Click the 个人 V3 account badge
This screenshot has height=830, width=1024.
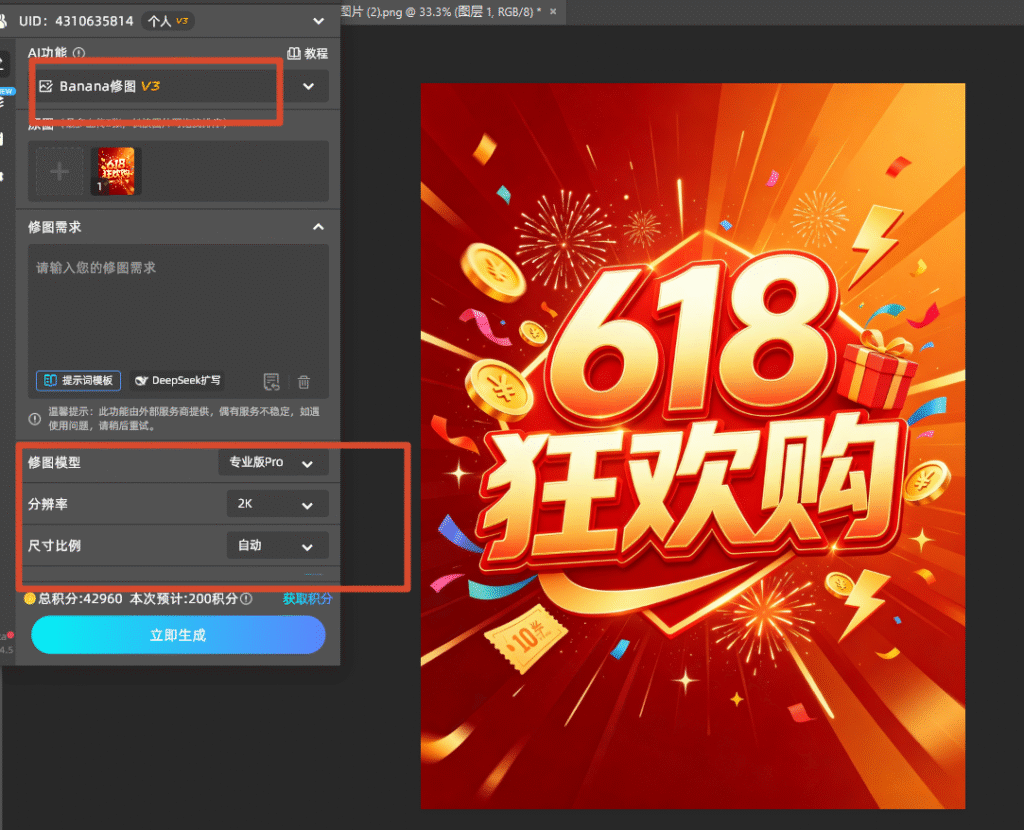pyautogui.click(x=168, y=21)
